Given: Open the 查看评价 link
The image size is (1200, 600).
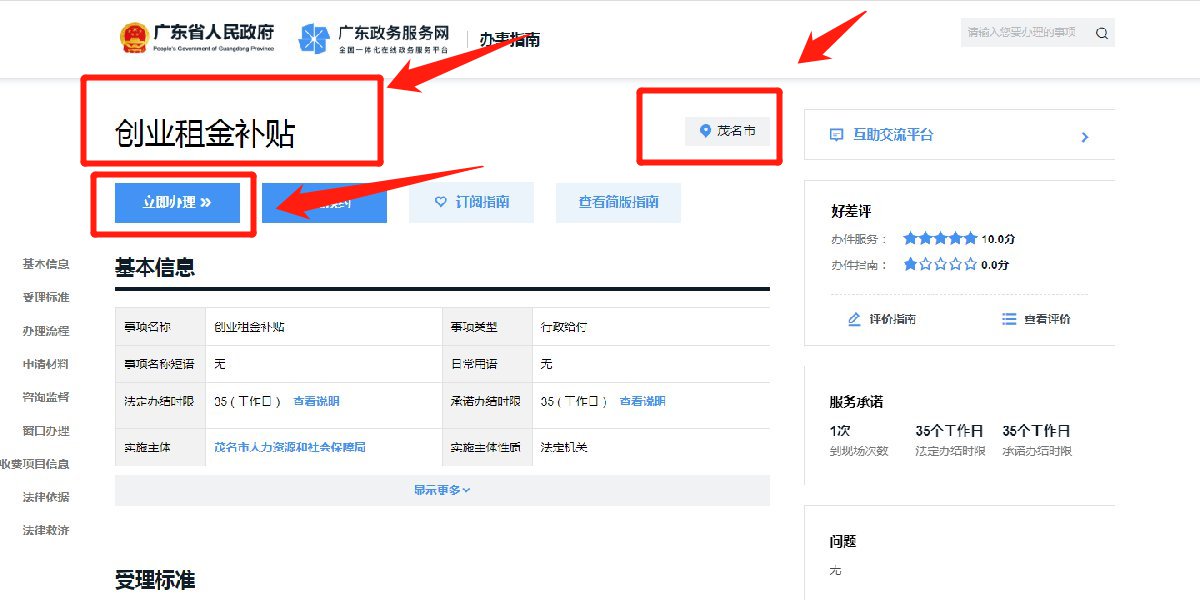Looking at the screenshot, I should (x=1047, y=319).
